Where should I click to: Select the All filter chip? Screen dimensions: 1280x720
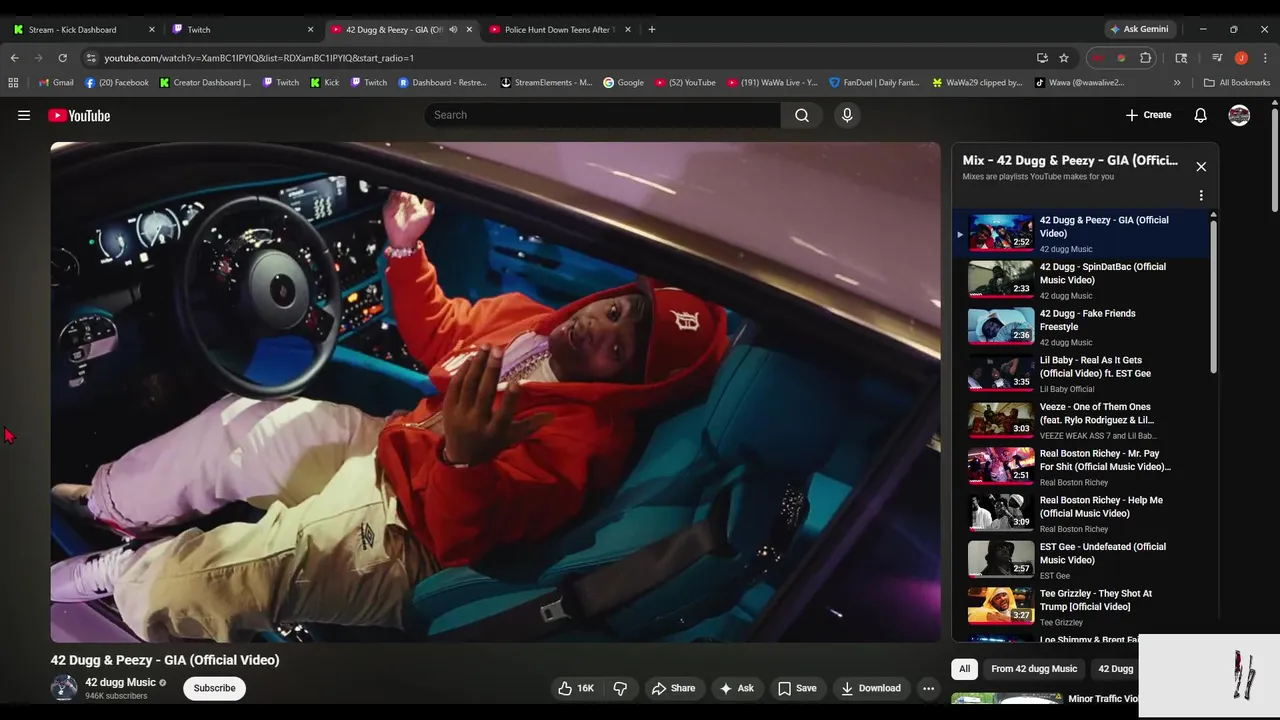click(964, 669)
